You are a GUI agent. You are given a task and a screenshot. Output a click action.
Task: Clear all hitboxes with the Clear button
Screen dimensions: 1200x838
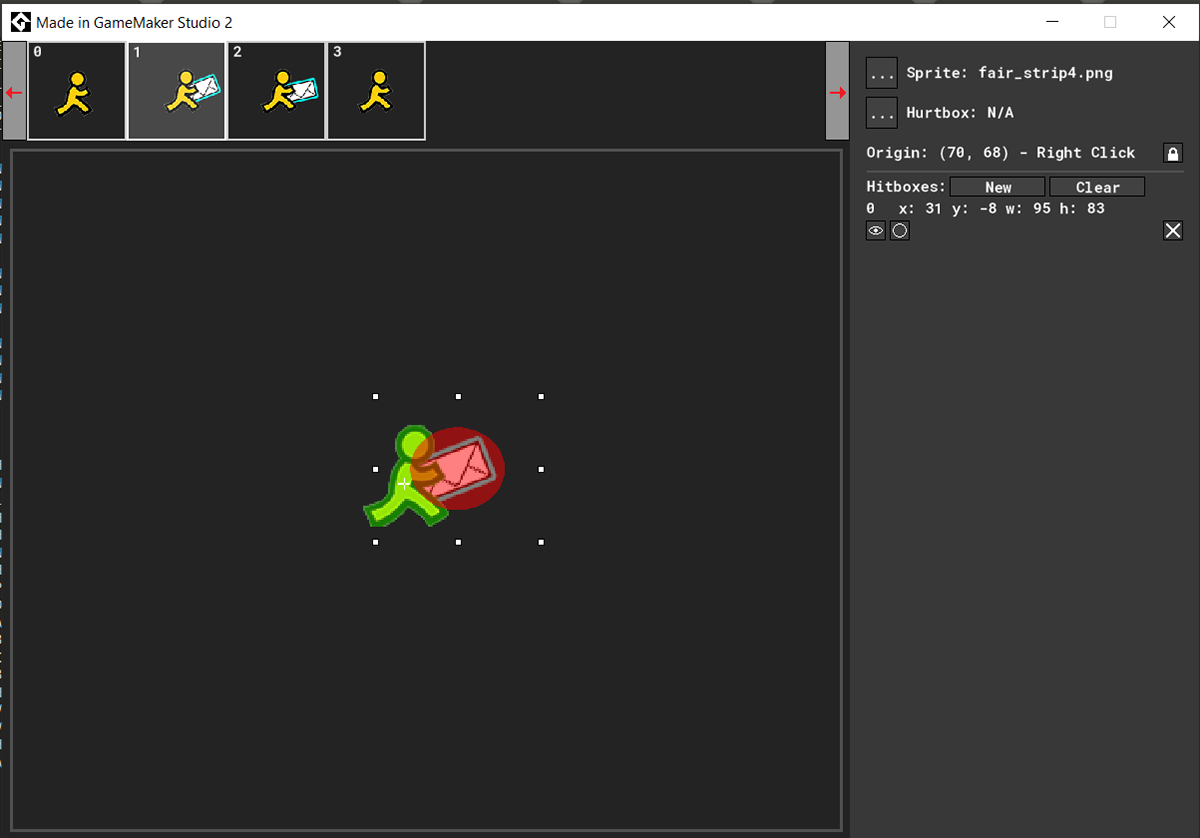click(x=1097, y=187)
